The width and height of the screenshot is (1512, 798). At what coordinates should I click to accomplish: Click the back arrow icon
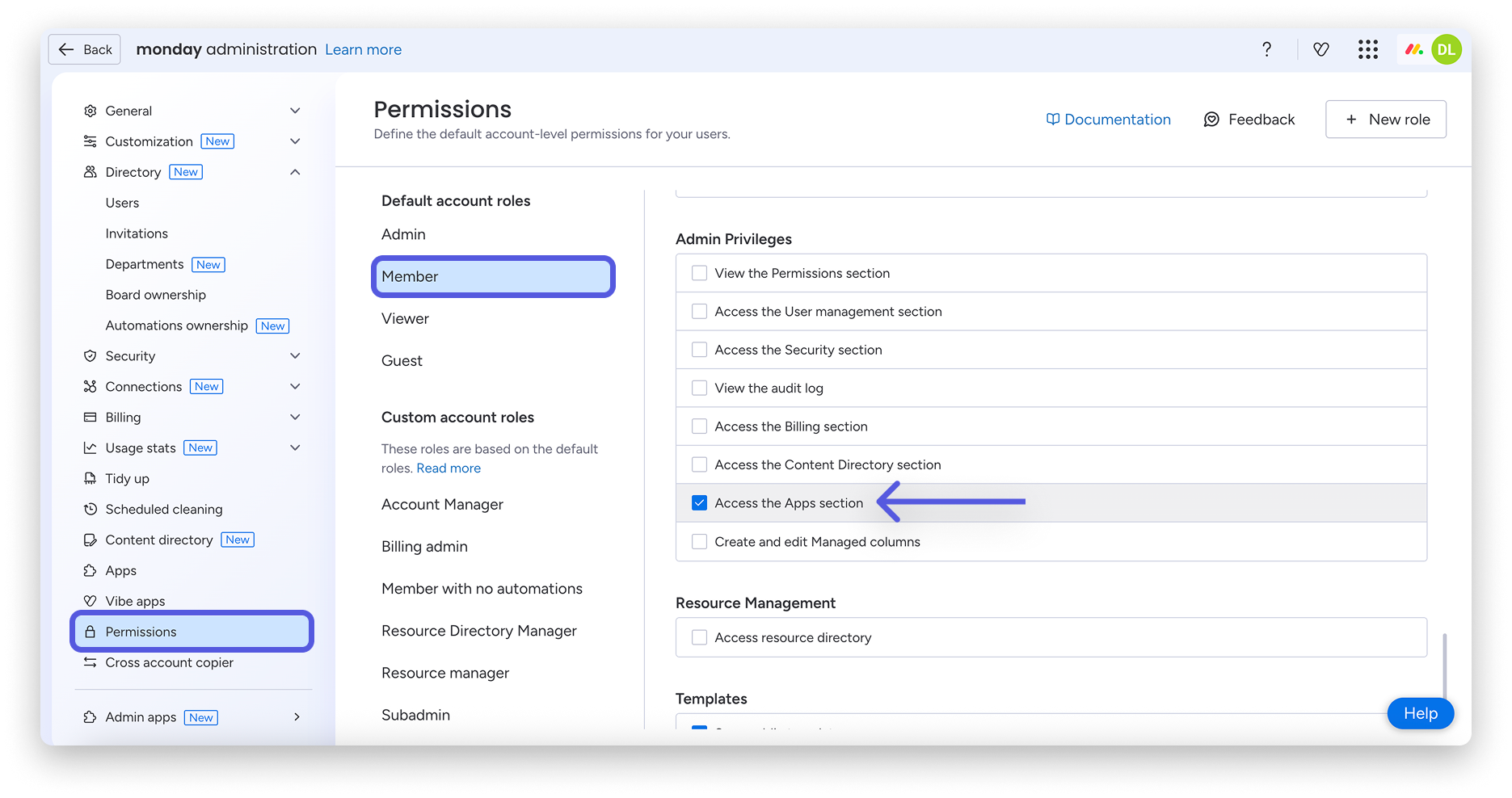tap(66, 50)
